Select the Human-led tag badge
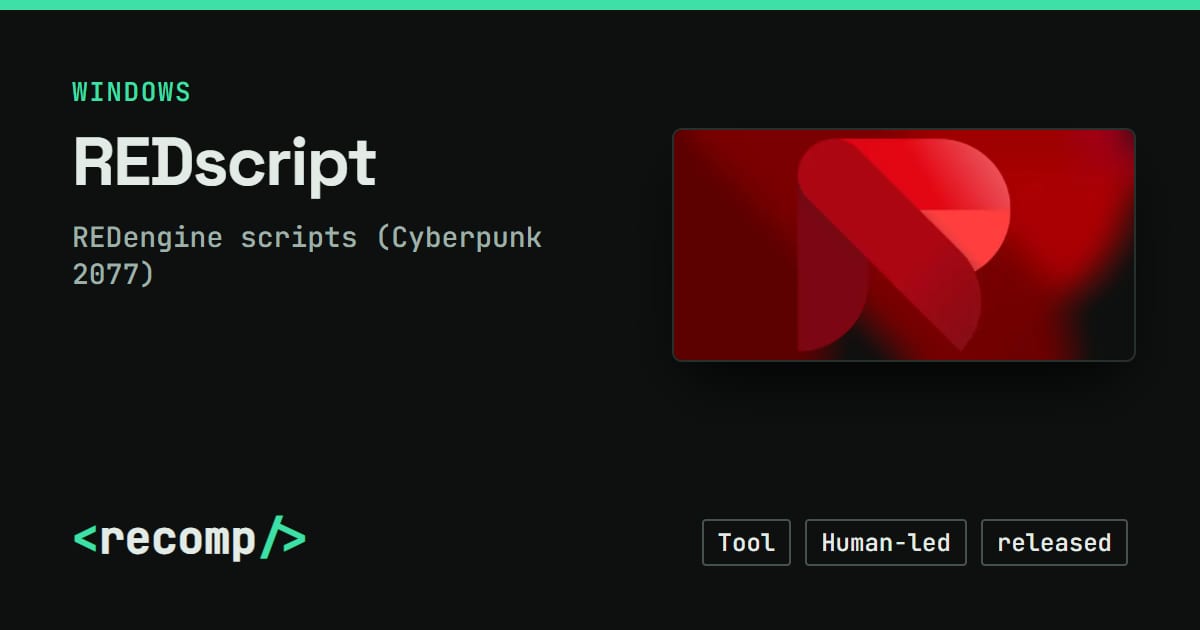1200x630 pixels. [885, 543]
